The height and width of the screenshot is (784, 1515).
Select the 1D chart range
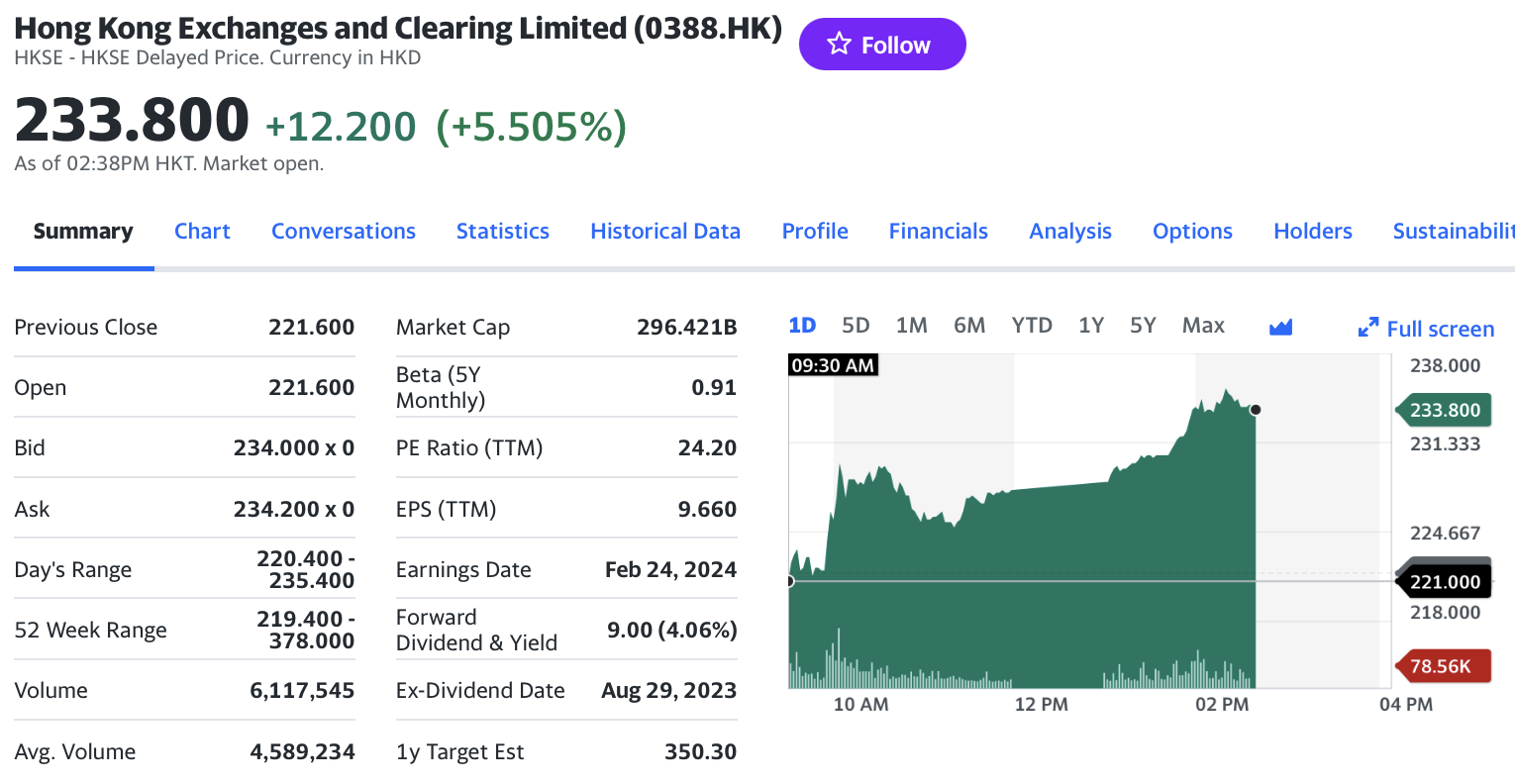coord(802,326)
